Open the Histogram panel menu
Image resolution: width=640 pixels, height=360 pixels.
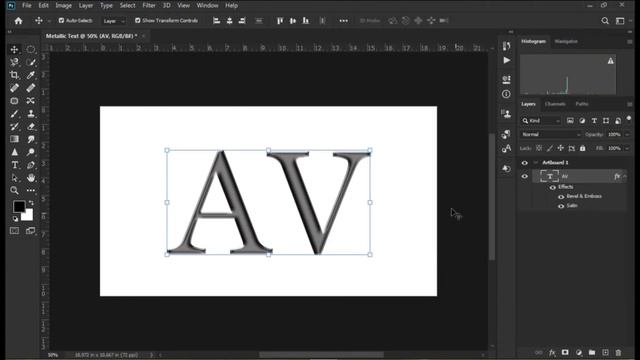pos(629,42)
